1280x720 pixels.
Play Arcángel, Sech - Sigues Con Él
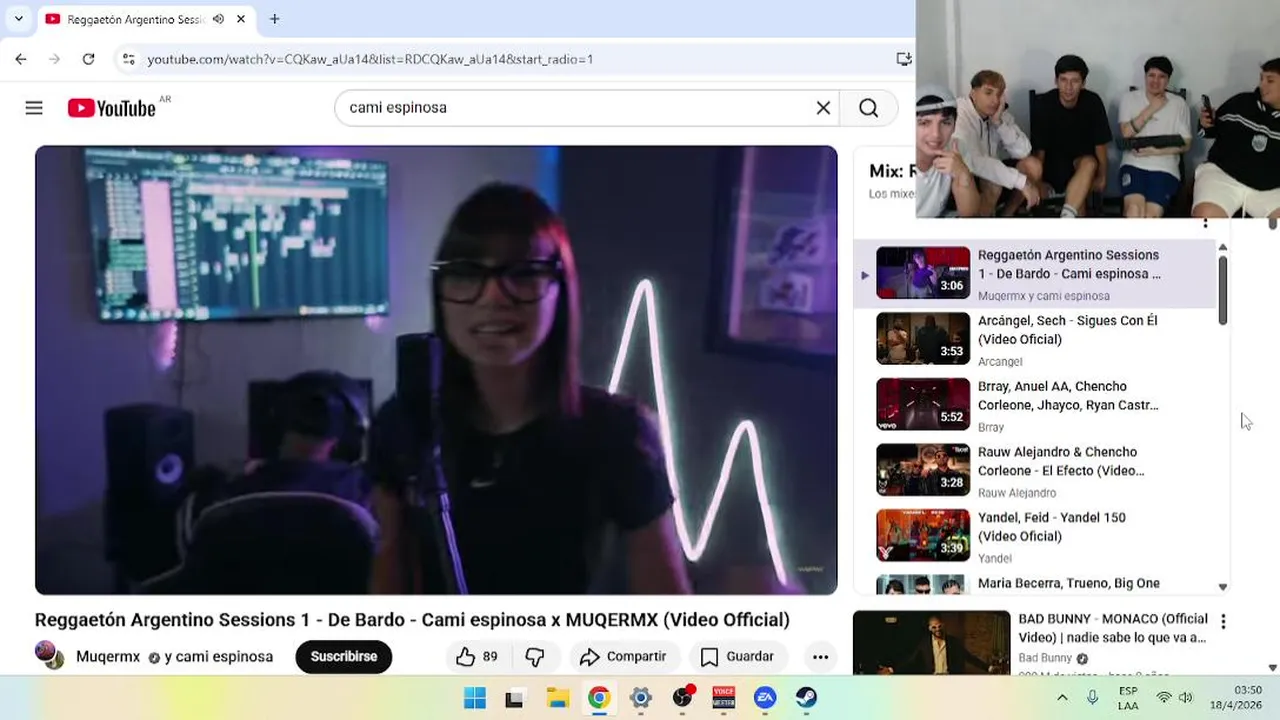click(x=1067, y=330)
